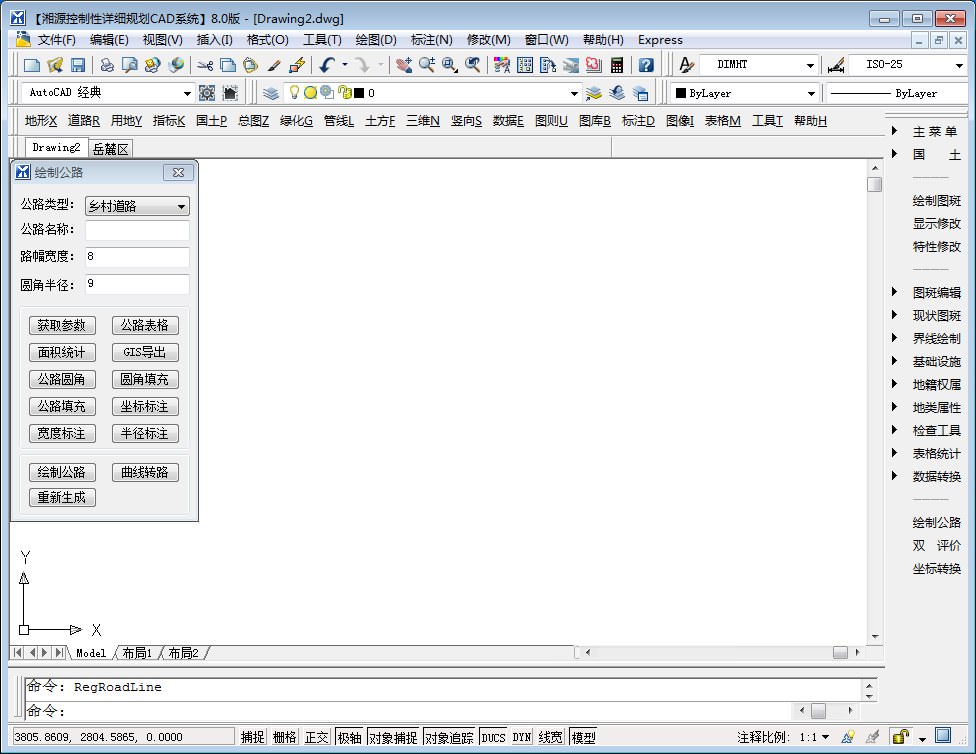
Task: Expand the 基础设施 item in the side menu
Action: 936,361
